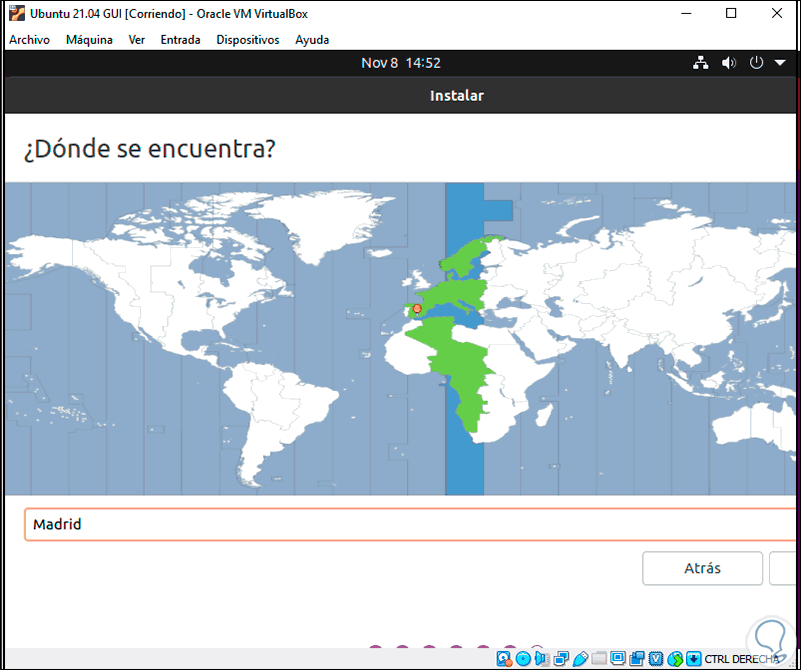Click the shared folders status icon
This screenshot has width=802, height=670.
[599, 658]
